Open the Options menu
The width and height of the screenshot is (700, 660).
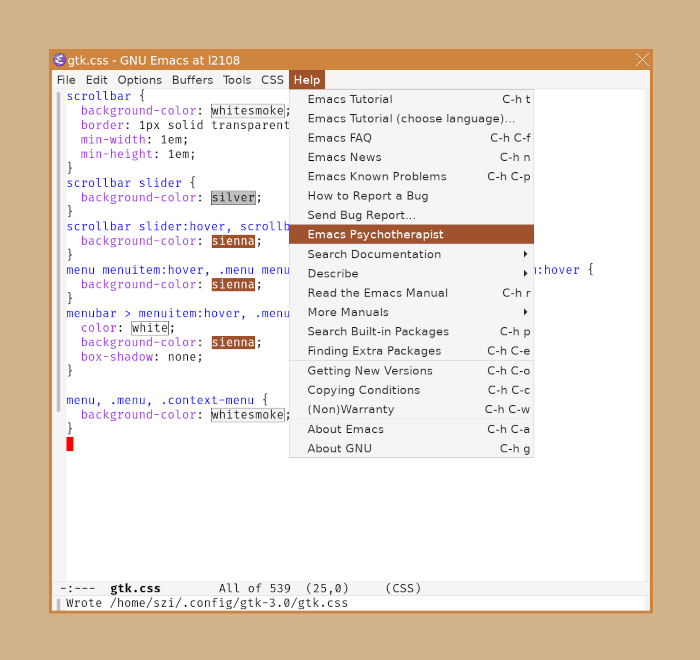click(x=139, y=80)
